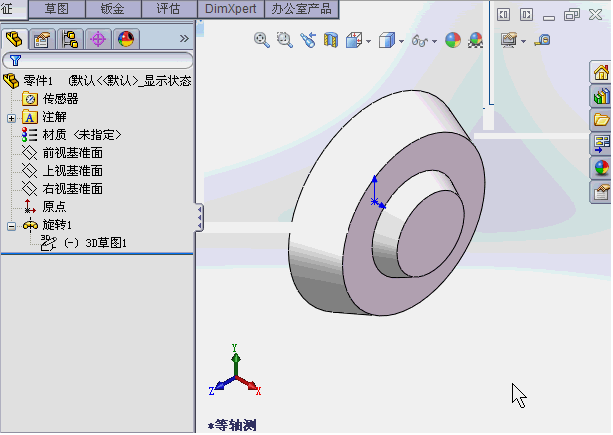
Task: Click the Display Style cube icon
Action: [387, 40]
